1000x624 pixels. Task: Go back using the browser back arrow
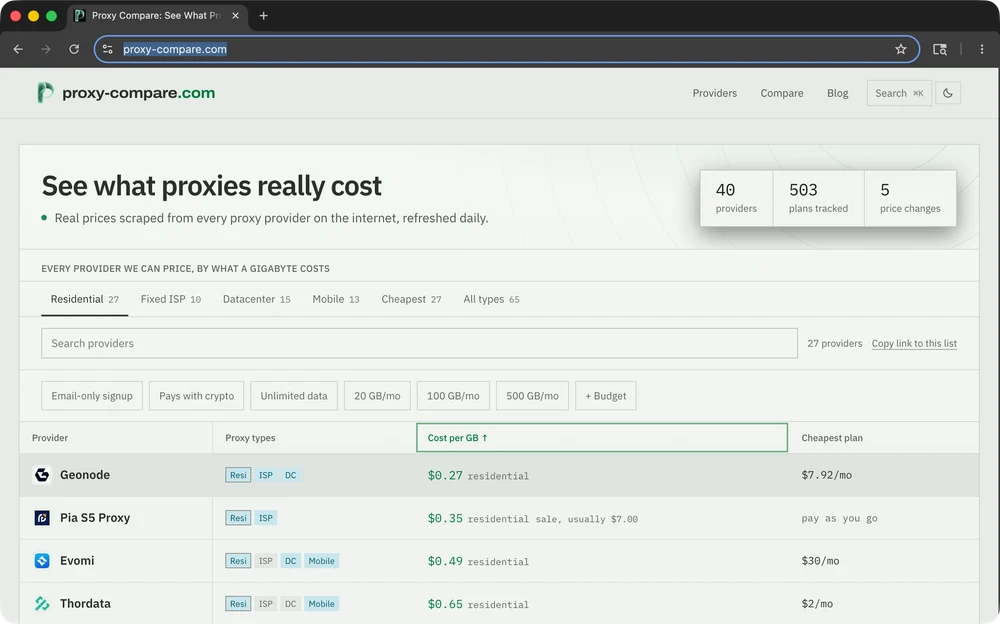[18, 49]
